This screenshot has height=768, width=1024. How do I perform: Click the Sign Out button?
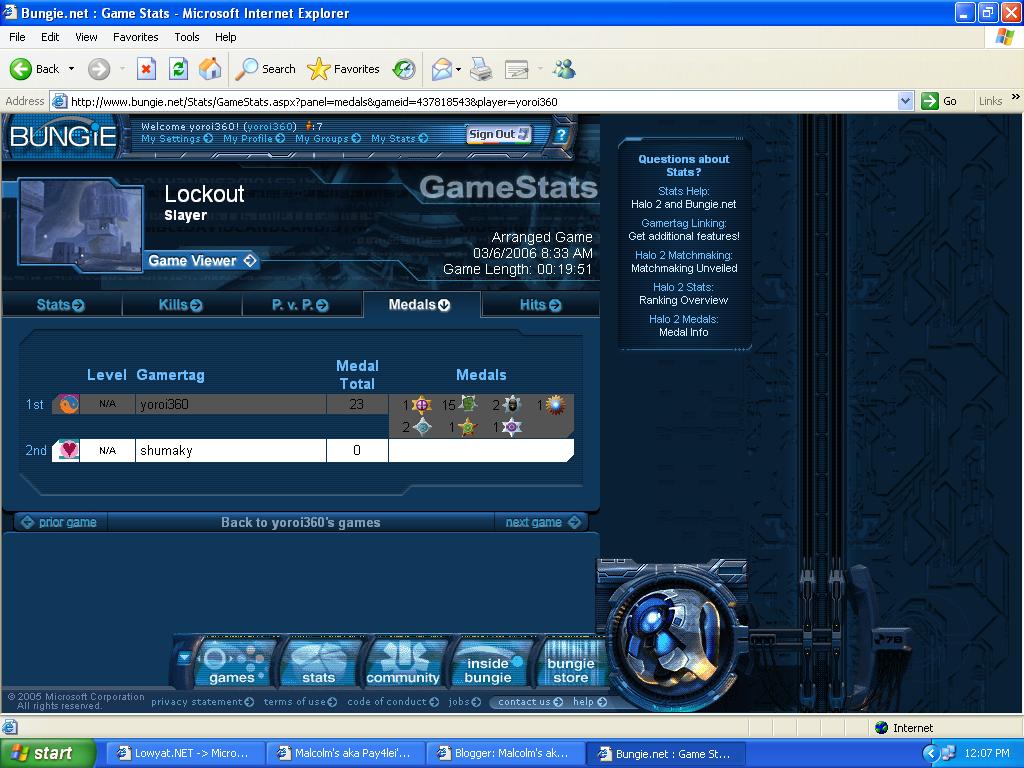point(499,135)
